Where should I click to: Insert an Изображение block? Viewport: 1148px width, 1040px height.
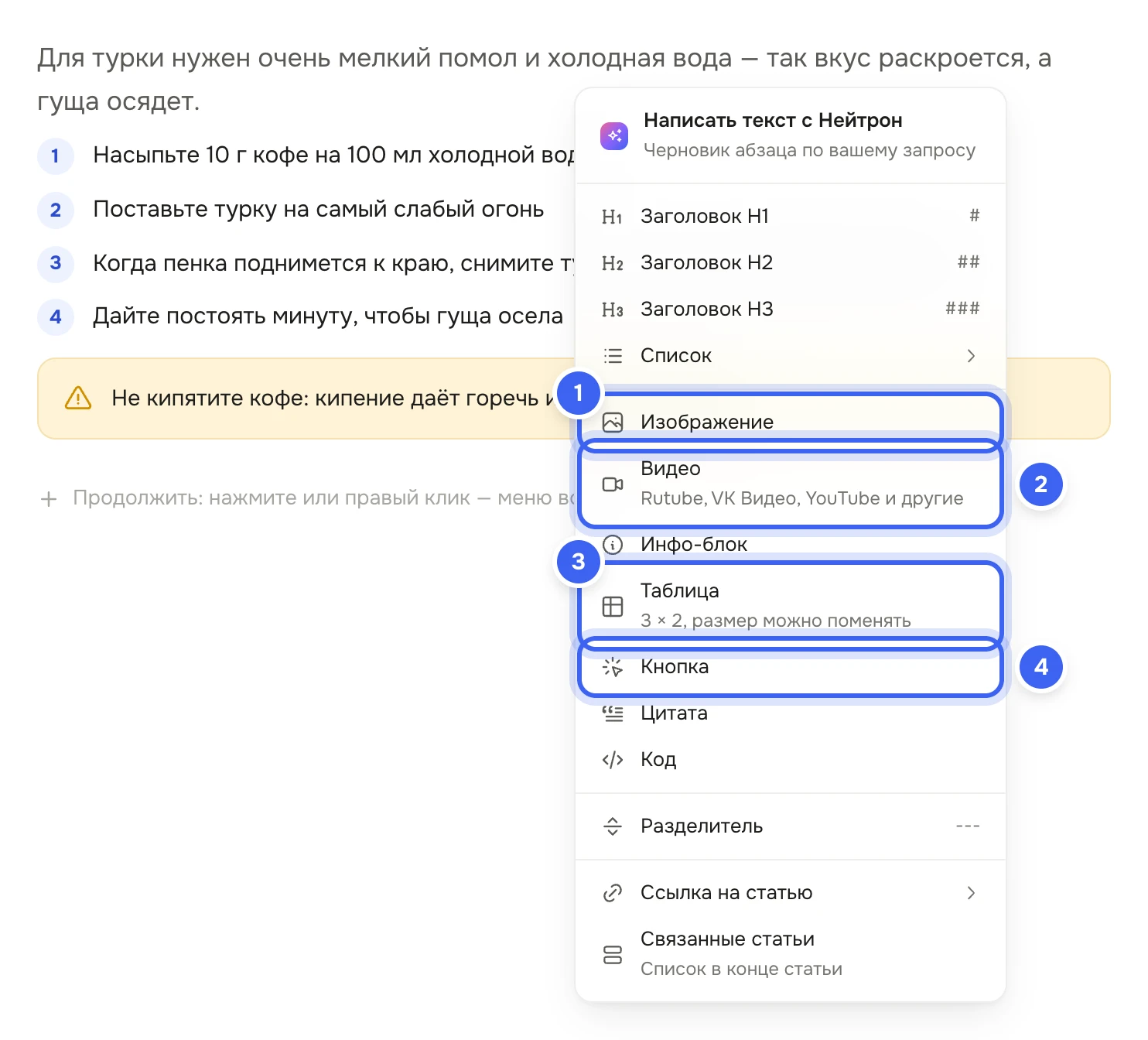791,422
